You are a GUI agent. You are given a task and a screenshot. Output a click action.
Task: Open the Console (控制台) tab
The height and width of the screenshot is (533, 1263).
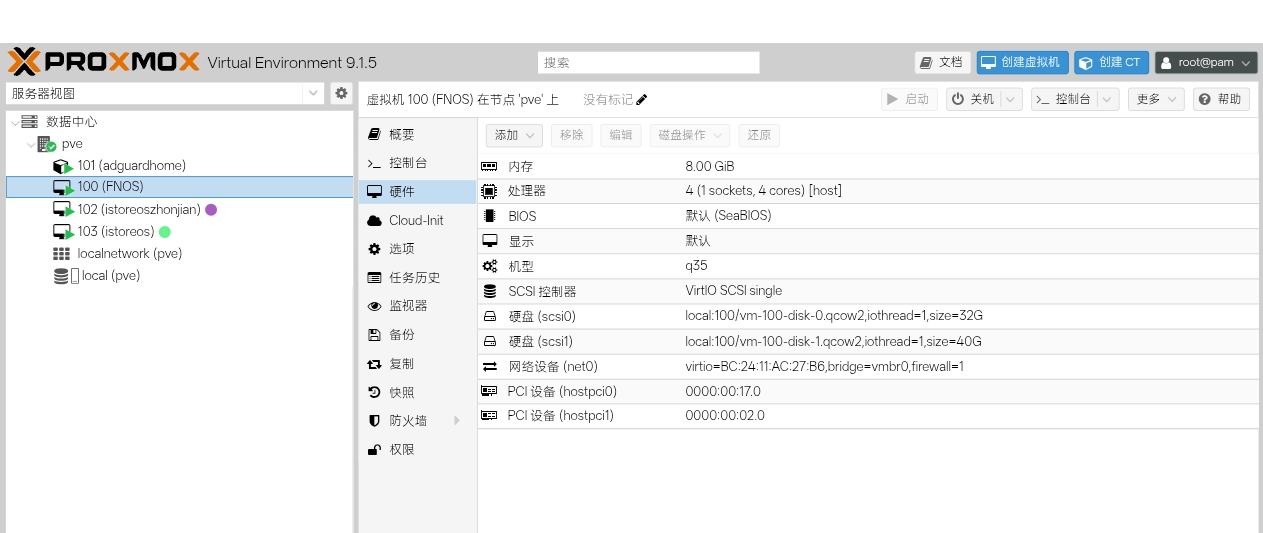417,163
